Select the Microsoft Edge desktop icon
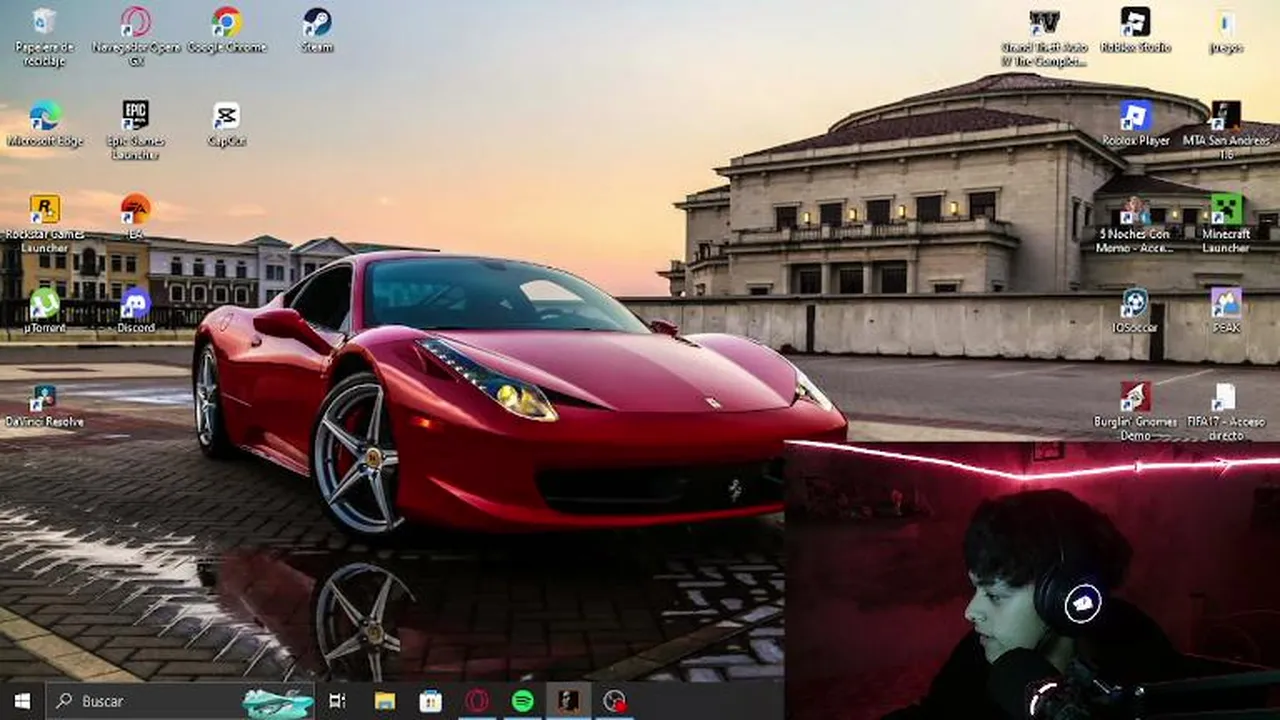This screenshot has height=720, width=1280. click(x=44, y=124)
